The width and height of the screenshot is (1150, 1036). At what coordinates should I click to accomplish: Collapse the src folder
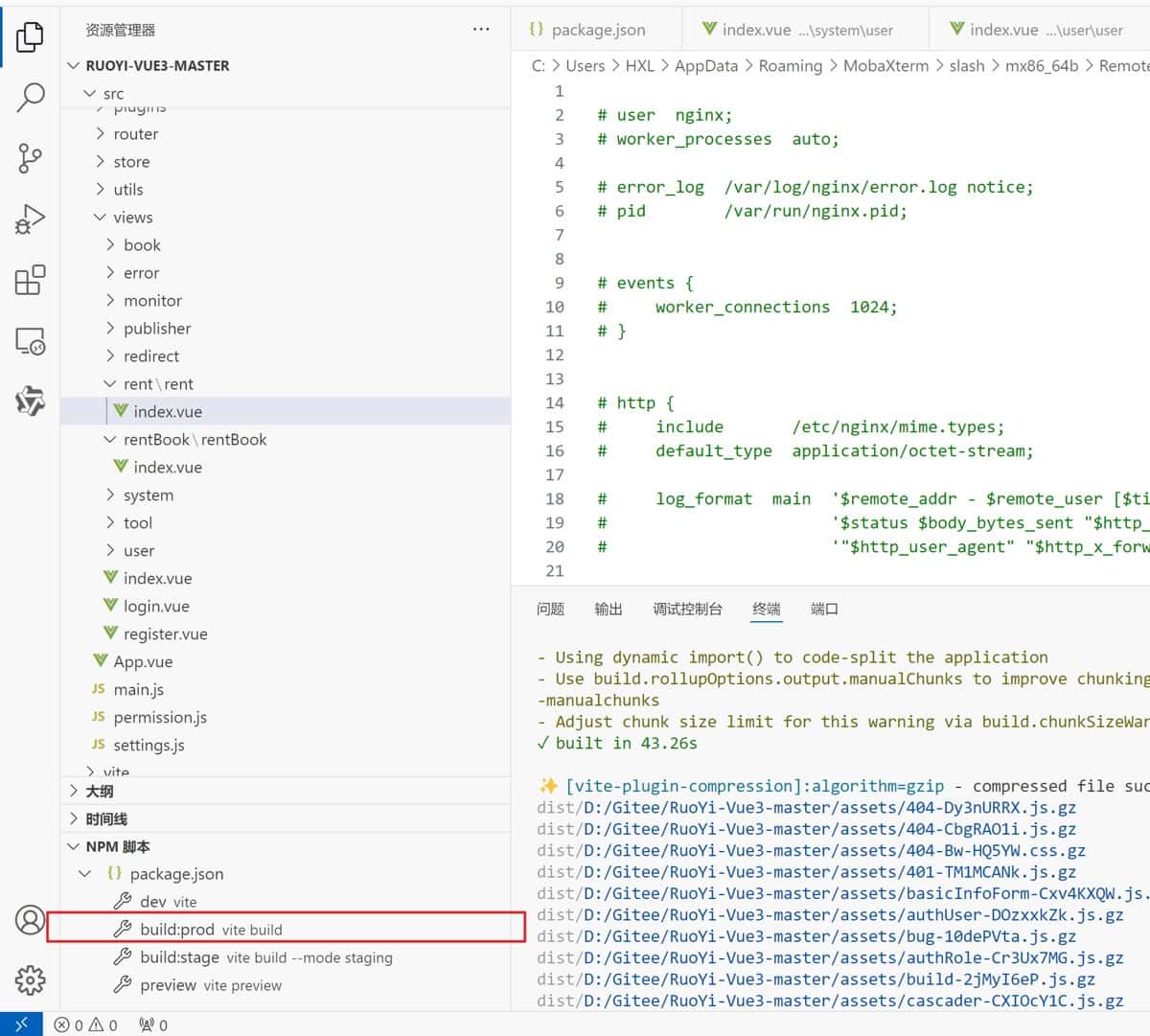pyautogui.click(x=90, y=93)
